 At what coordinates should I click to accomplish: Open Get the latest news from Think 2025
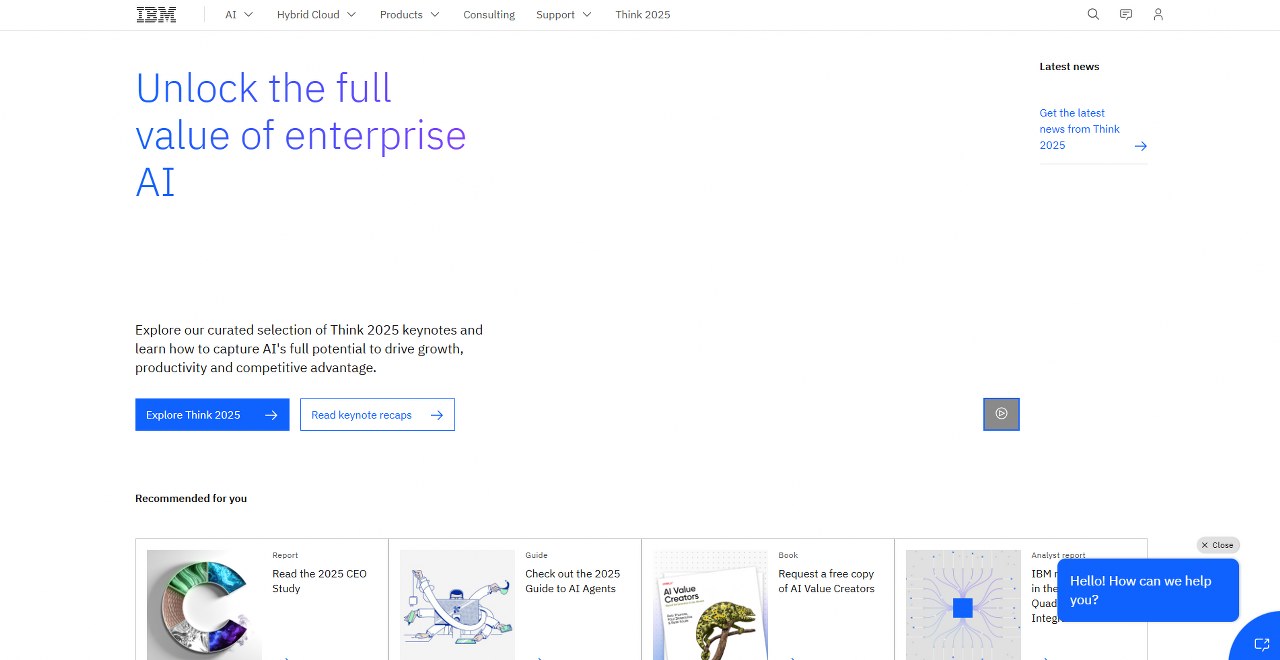(x=1080, y=129)
